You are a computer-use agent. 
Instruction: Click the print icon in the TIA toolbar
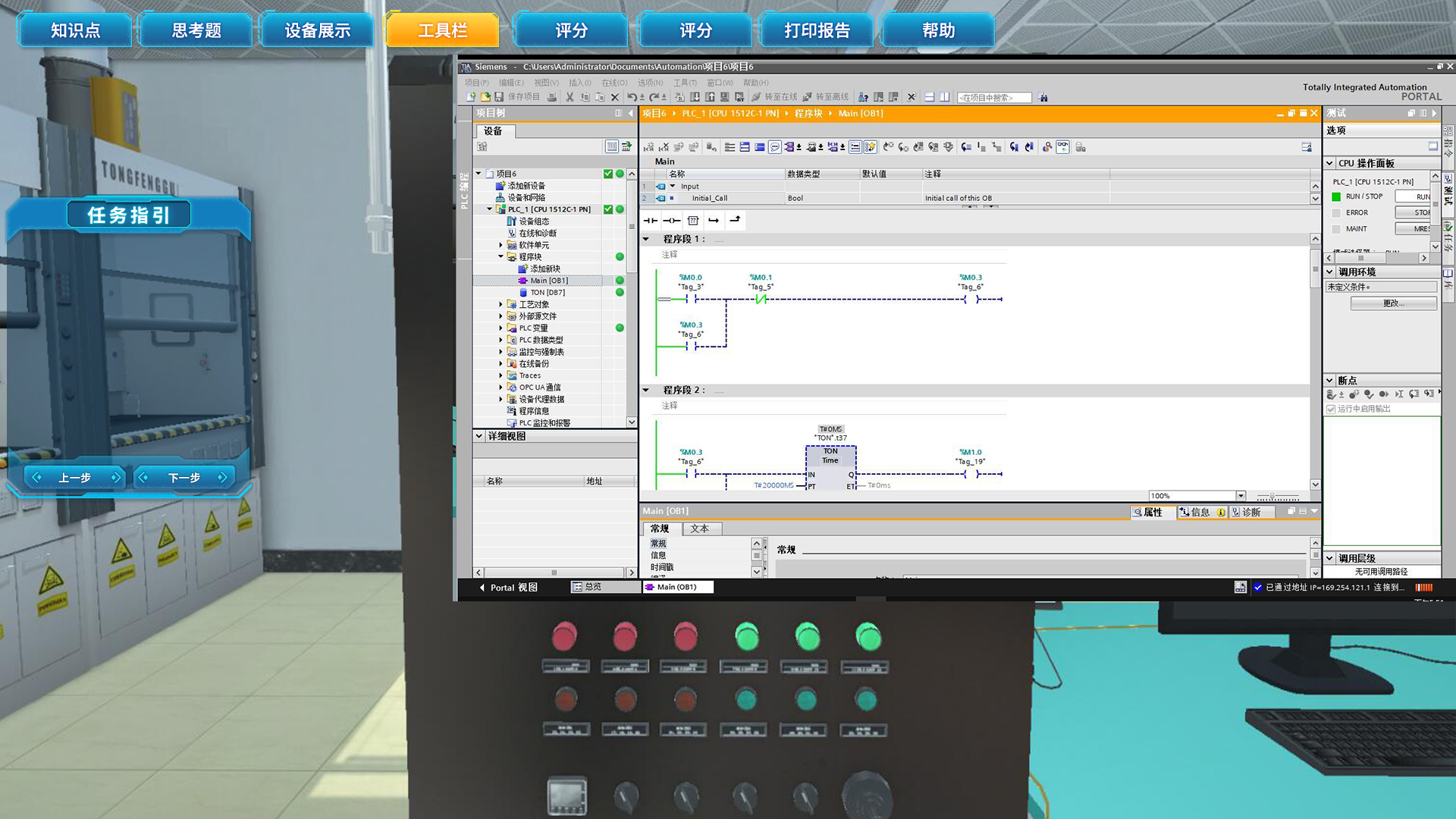pyautogui.click(x=551, y=97)
